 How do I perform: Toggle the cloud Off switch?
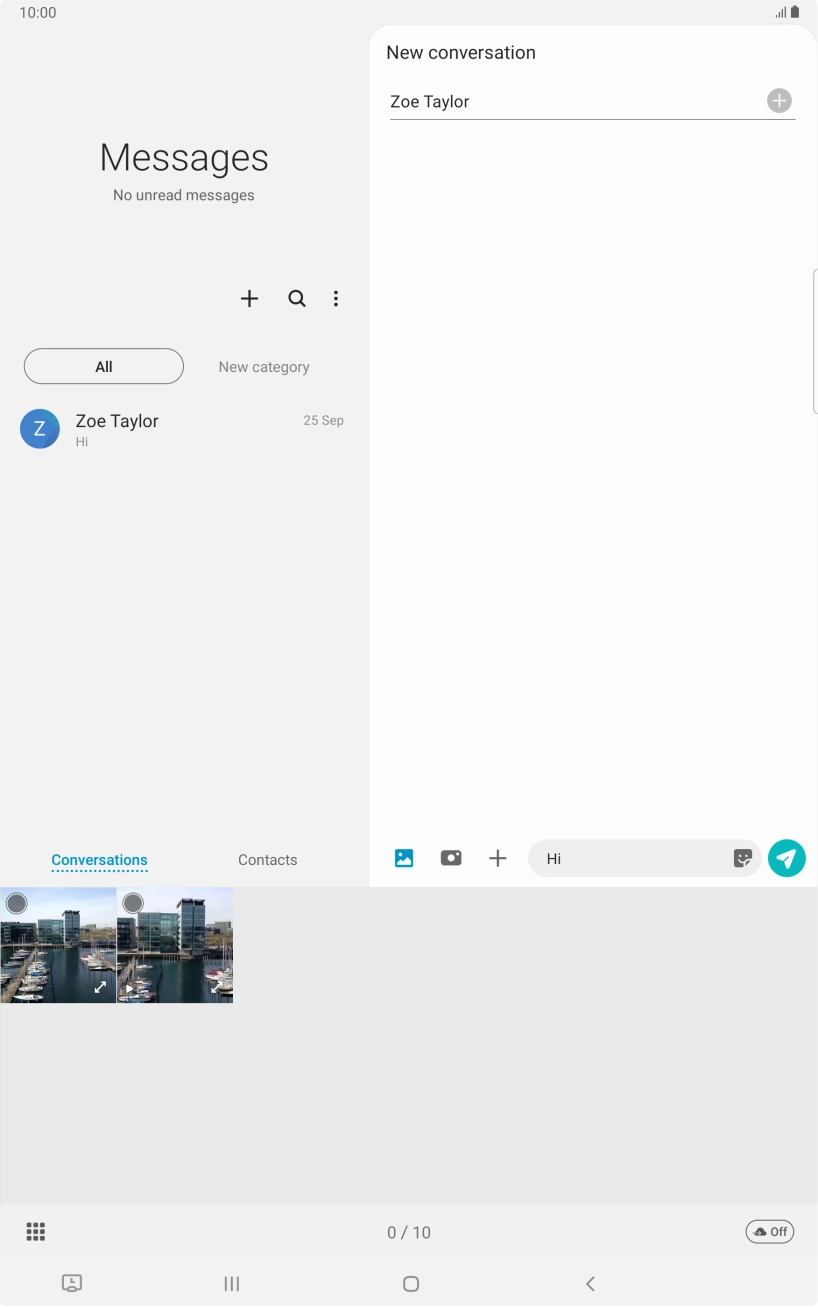[769, 1231]
